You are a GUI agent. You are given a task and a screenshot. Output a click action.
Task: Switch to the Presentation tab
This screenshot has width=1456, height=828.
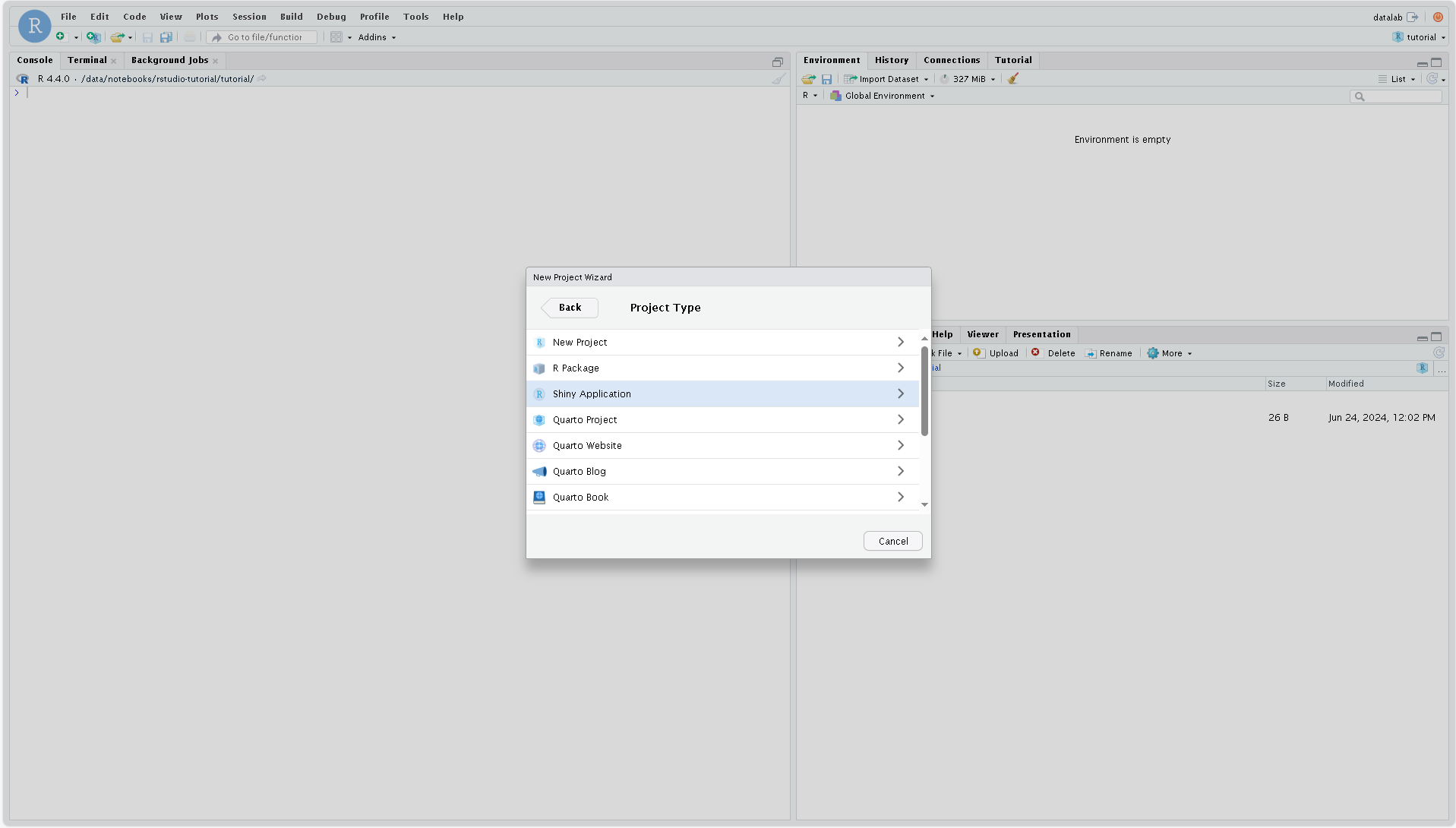tap(1041, 334)
